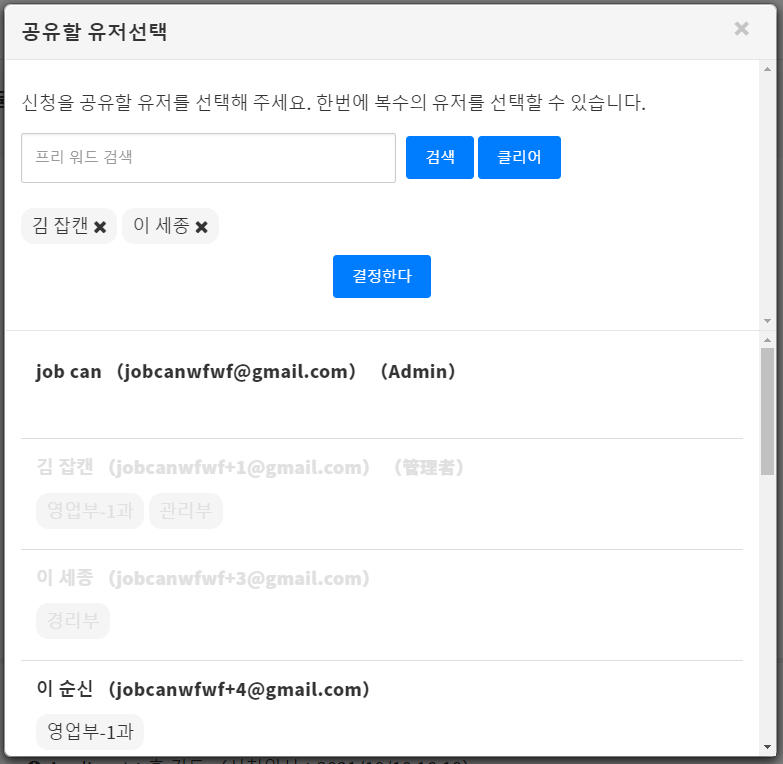Click 영업부-1과 tag under 김 잡캔
The width and height of the screenshot is (783, 764).
pos(90,511)
